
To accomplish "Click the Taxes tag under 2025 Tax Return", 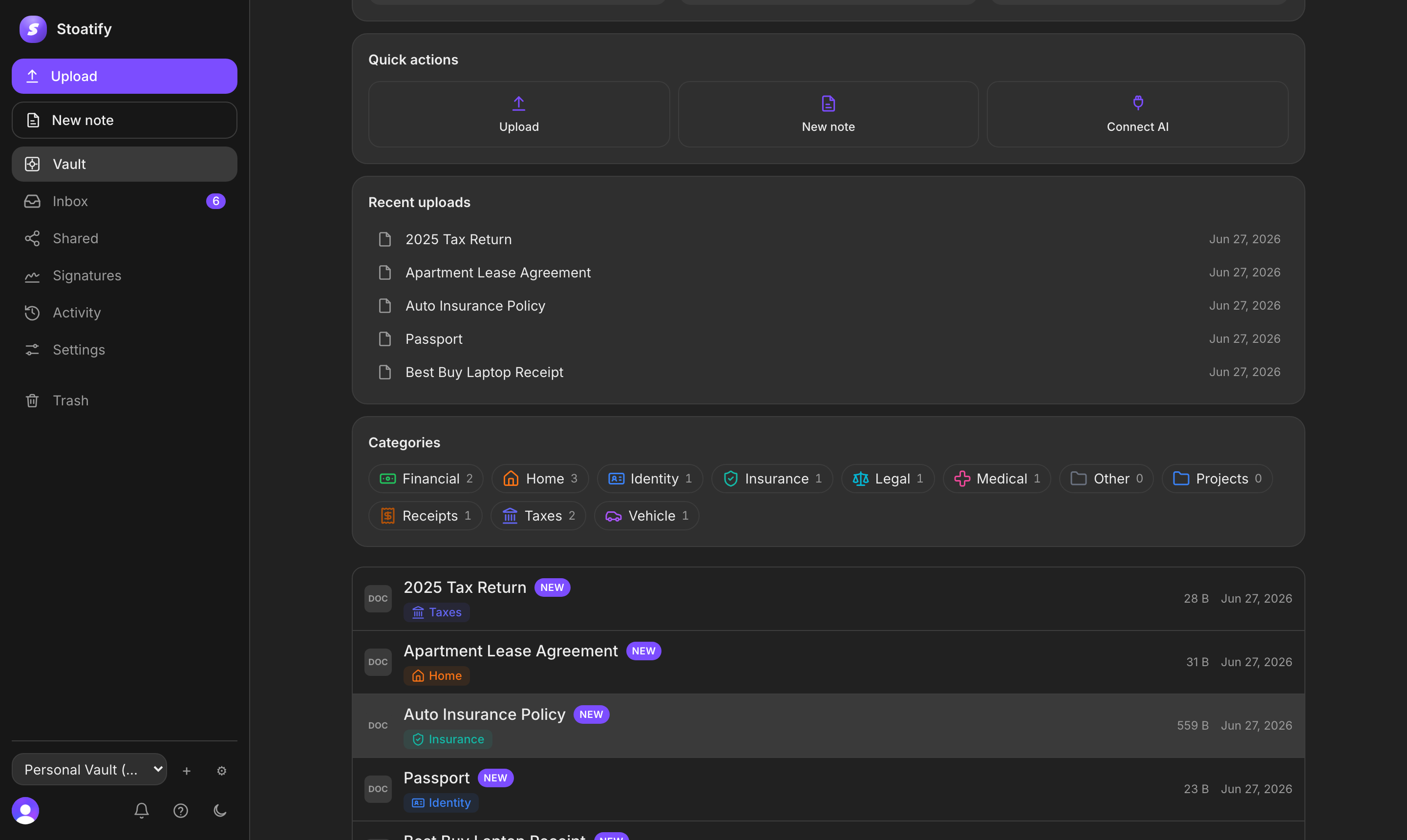I will tap(437, 612).
